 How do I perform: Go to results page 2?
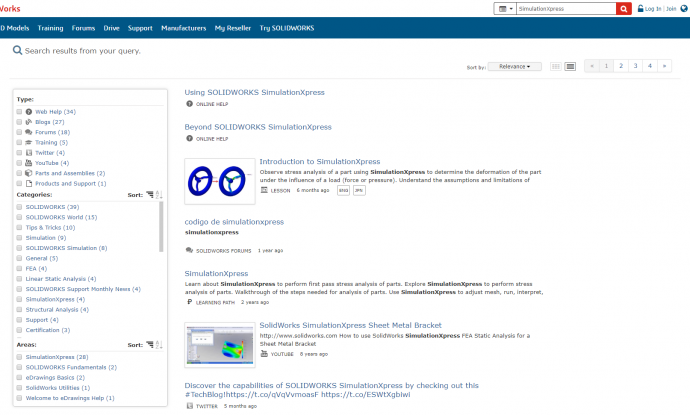click(621, 66)
